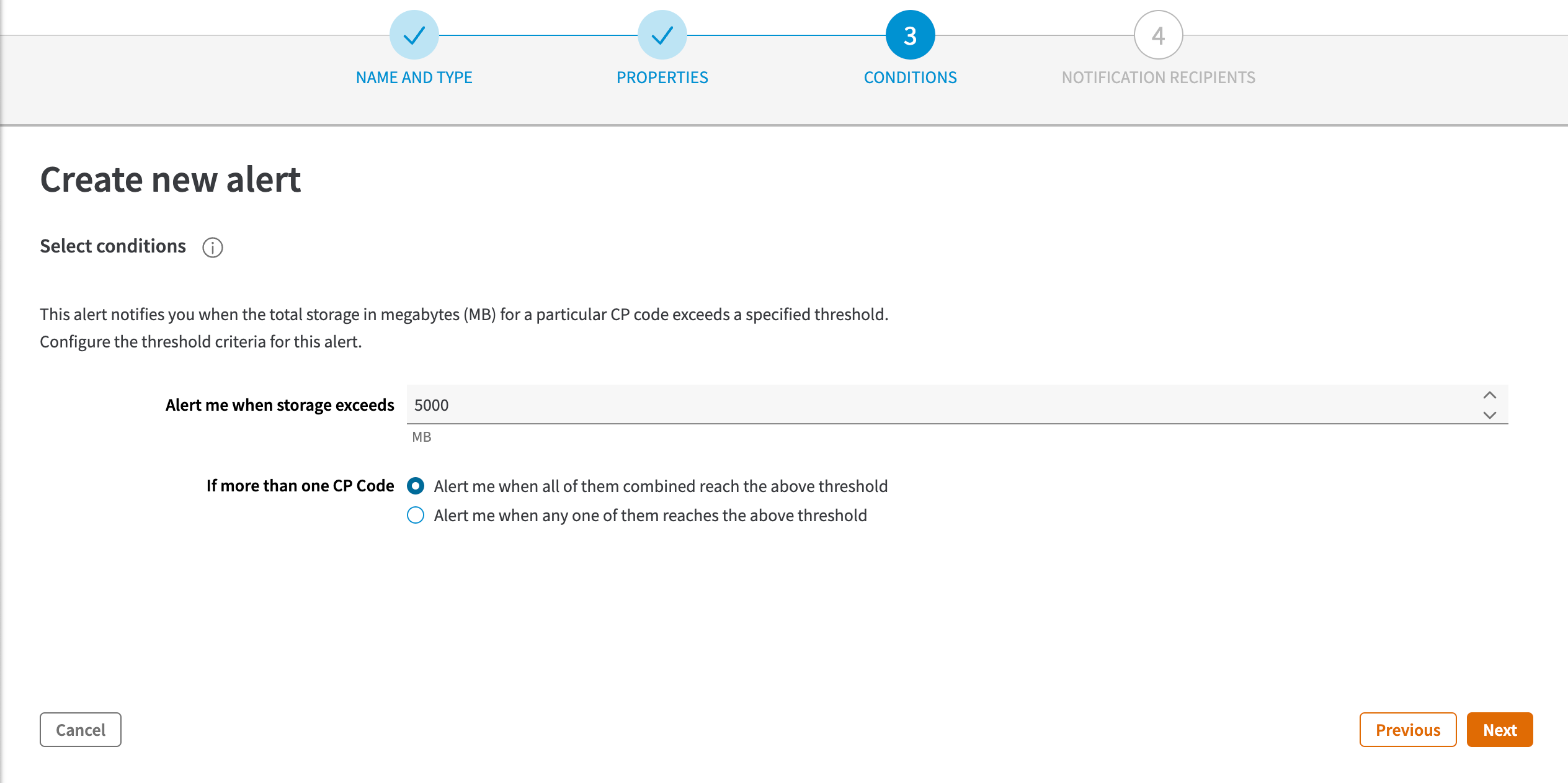Click the Select conditions info icon
The image size is (1568, 783).
pos(212,248)
